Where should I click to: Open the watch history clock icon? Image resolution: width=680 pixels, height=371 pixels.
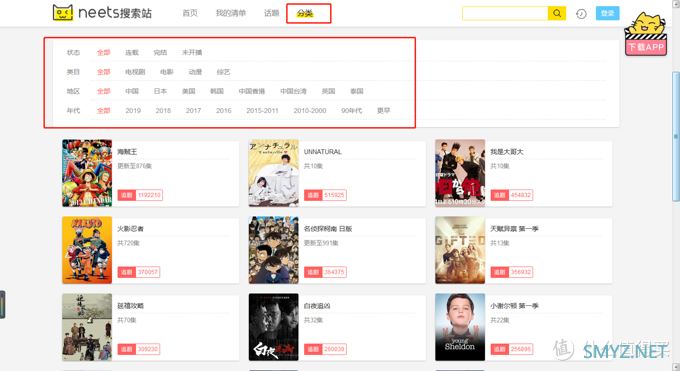(x=581, y=14)
